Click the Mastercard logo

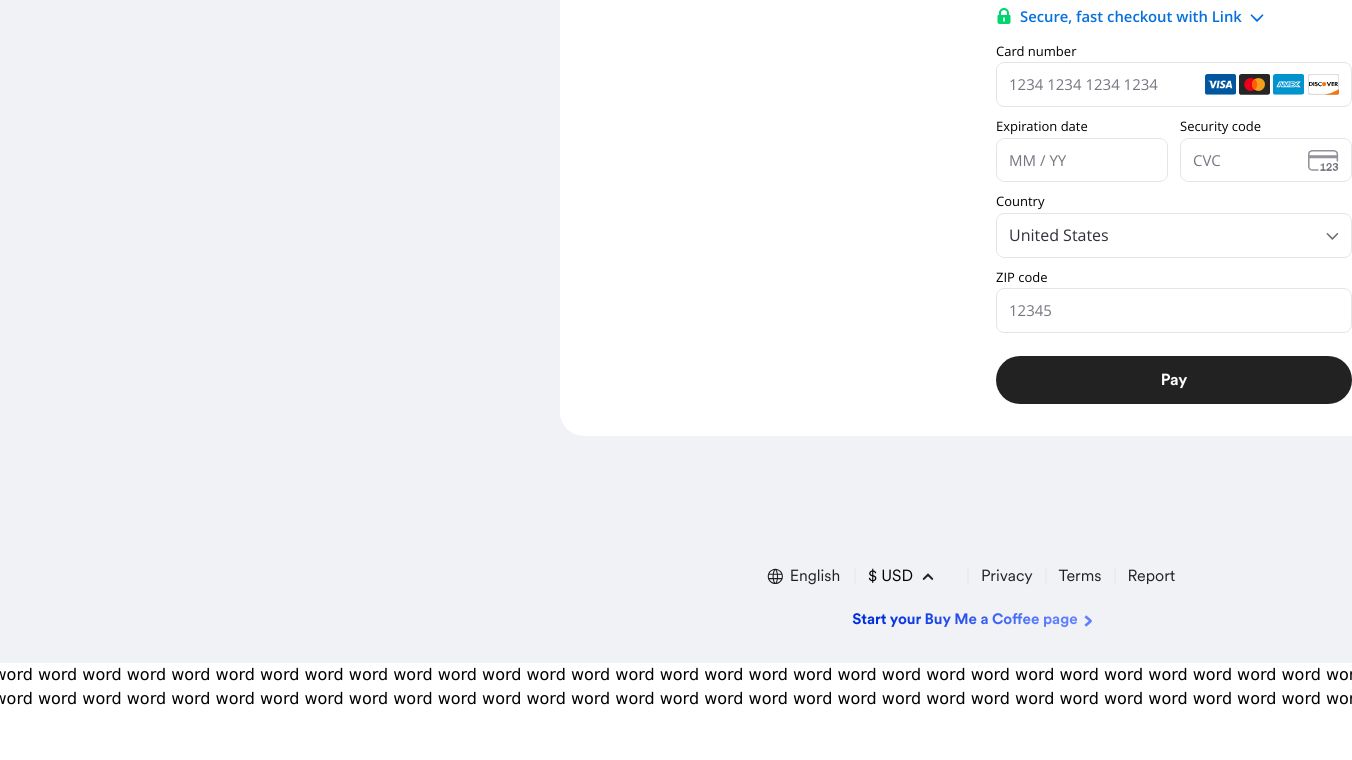[1254, 85]
